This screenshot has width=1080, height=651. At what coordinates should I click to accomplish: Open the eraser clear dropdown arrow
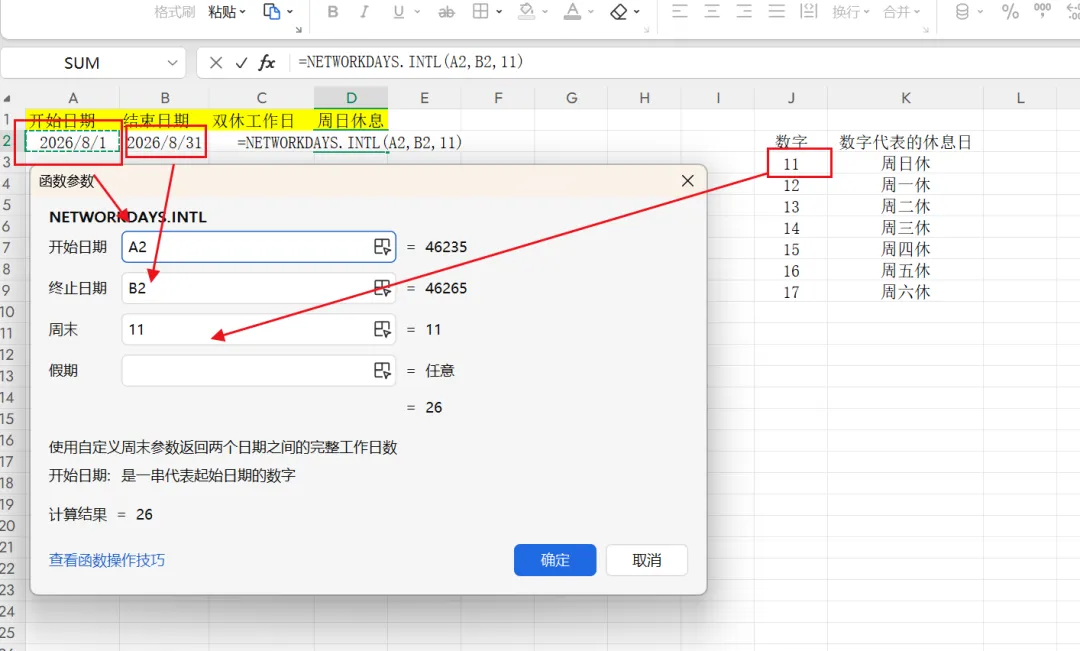coord(636,12)
